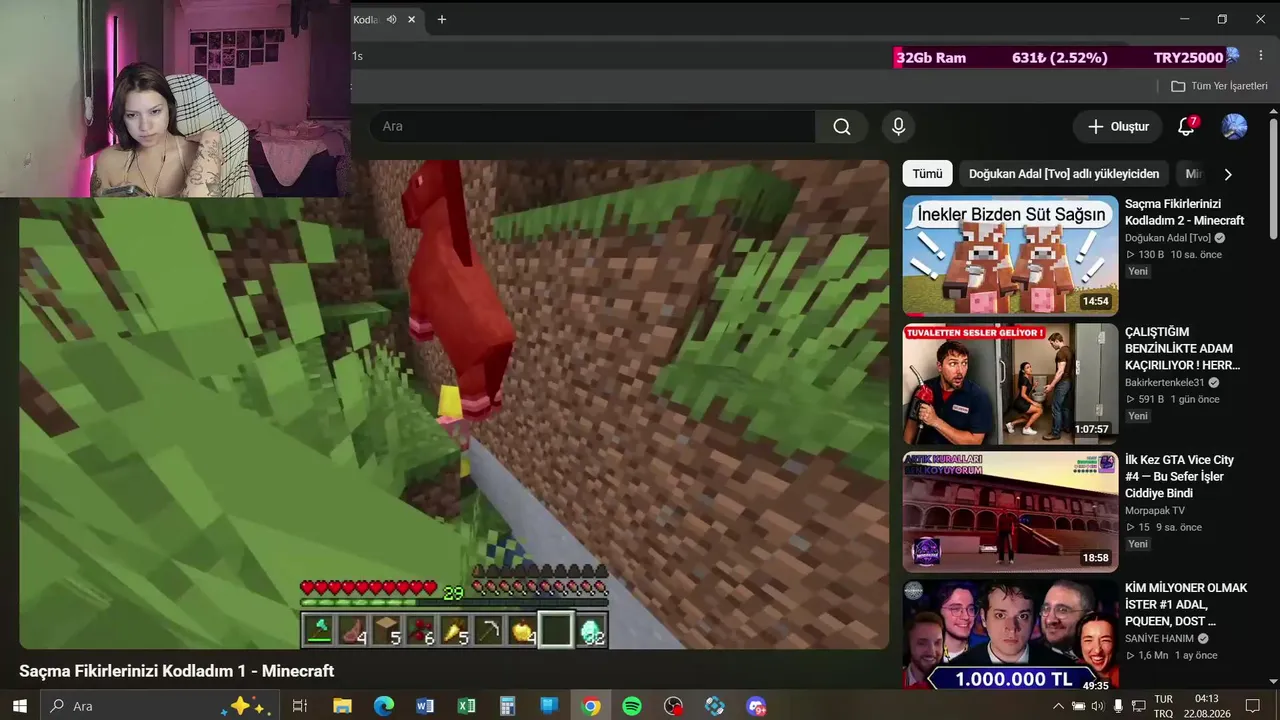
Task: Open the "İnekler Bizden Süt Sağsın" video thumbnail
Action: (1010, 256)
